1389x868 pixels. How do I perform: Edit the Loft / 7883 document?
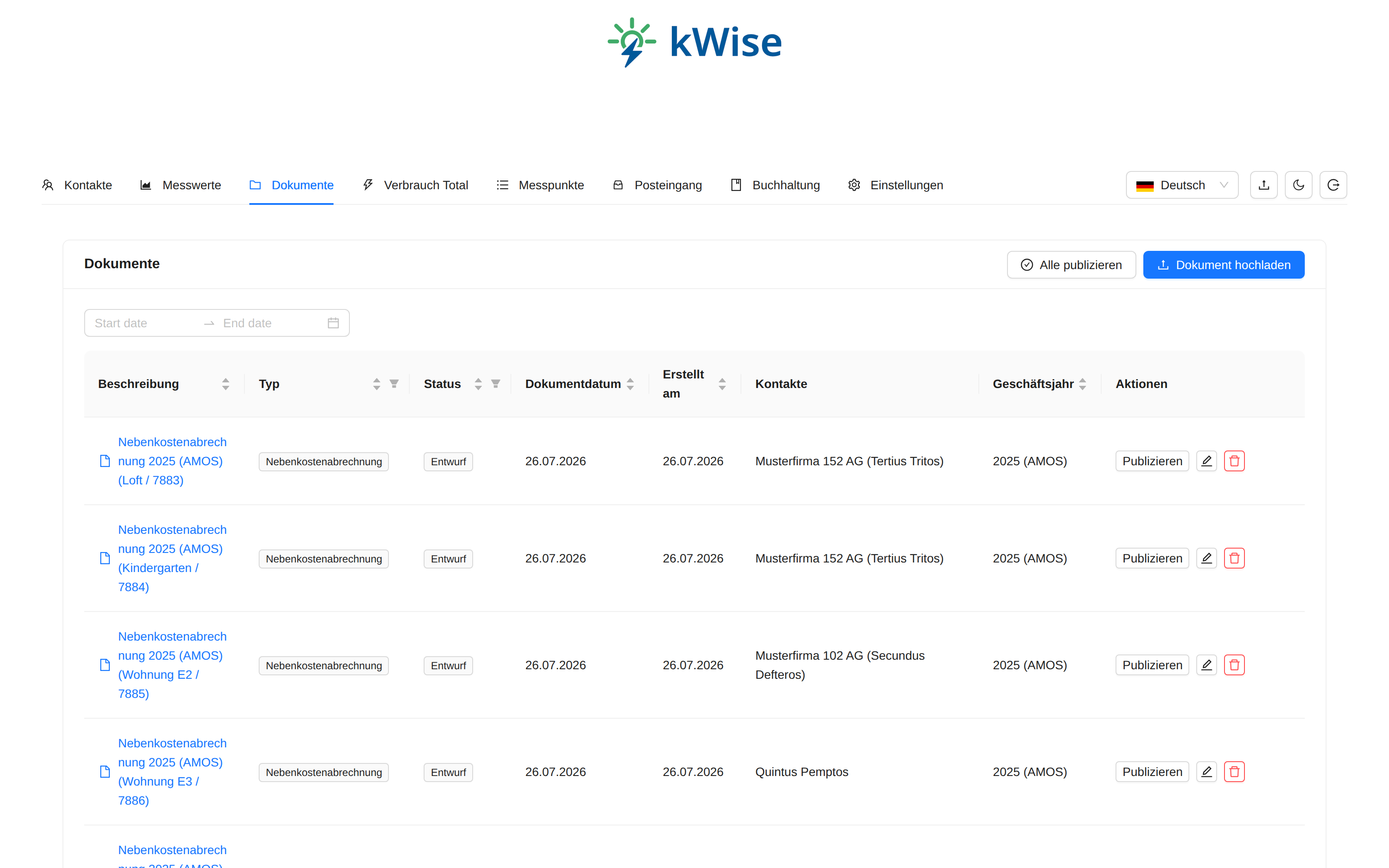pos(1207,461)
